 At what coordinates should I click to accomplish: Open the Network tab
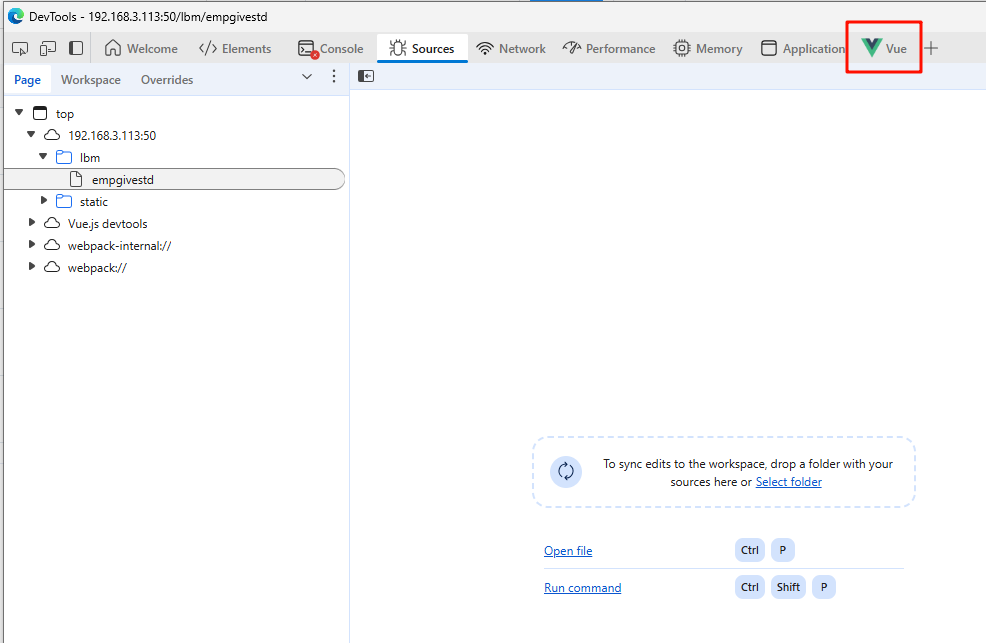click(x=511, y=48)
